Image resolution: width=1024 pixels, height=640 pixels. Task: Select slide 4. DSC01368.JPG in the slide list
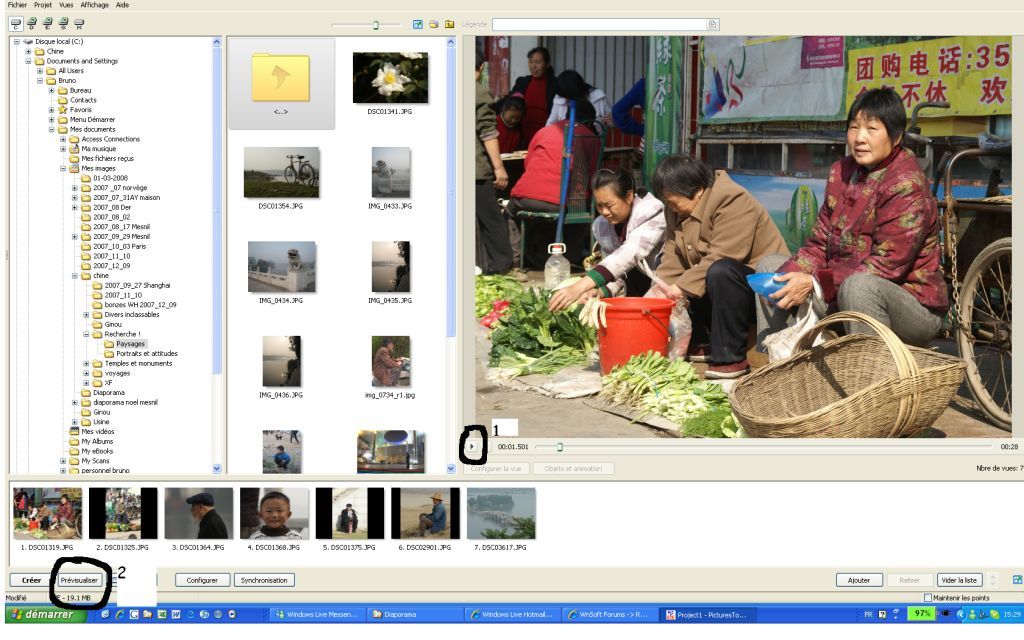(x=274, y=519)
